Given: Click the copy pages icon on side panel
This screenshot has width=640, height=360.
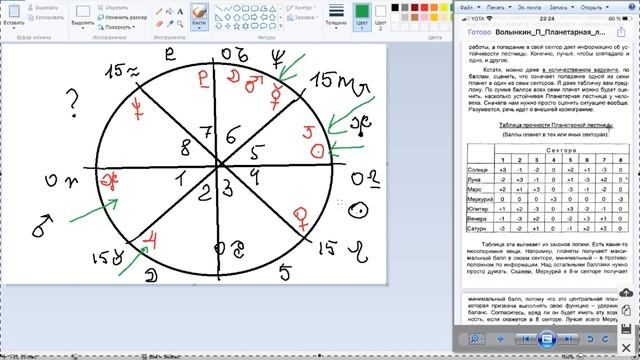Looking at the screenshot, I should pos(626,311).
